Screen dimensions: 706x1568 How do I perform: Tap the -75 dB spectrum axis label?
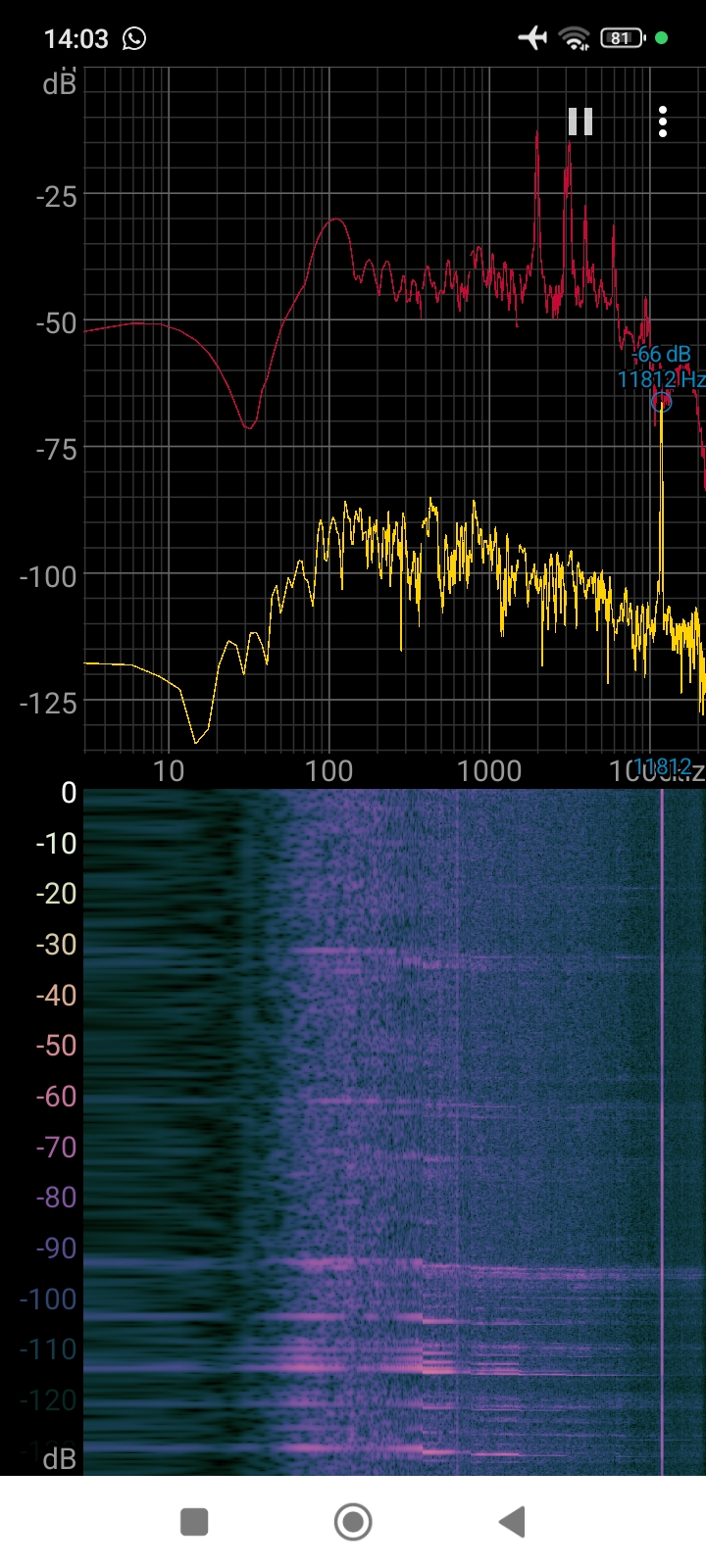coord(56,450)
